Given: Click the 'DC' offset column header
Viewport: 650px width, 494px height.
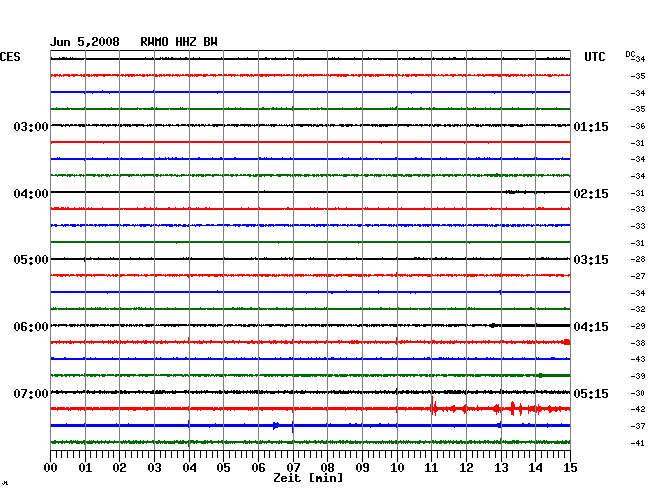Looking at the screenshot, I should pos(630,54).
